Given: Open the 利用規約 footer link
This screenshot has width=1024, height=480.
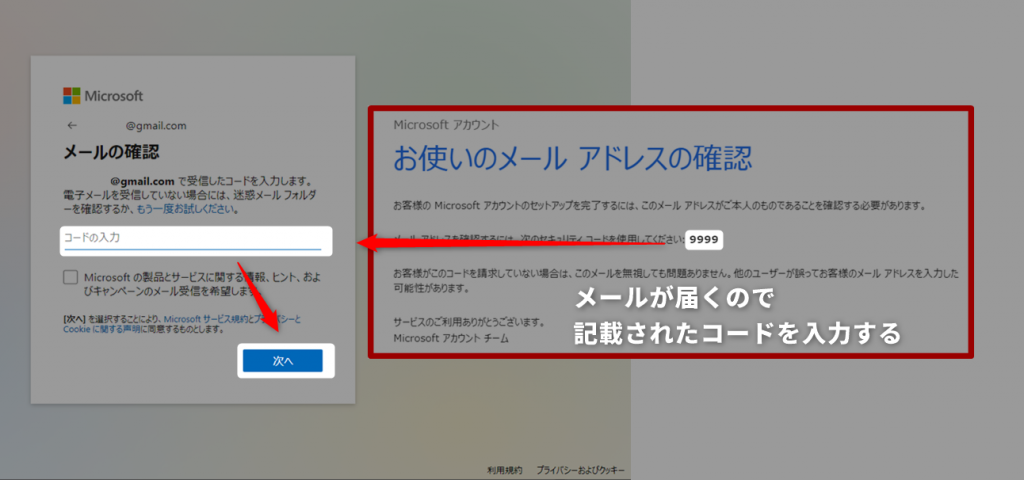Looking at the screenshot, I should pyautogui.click(x=505, y=470).
